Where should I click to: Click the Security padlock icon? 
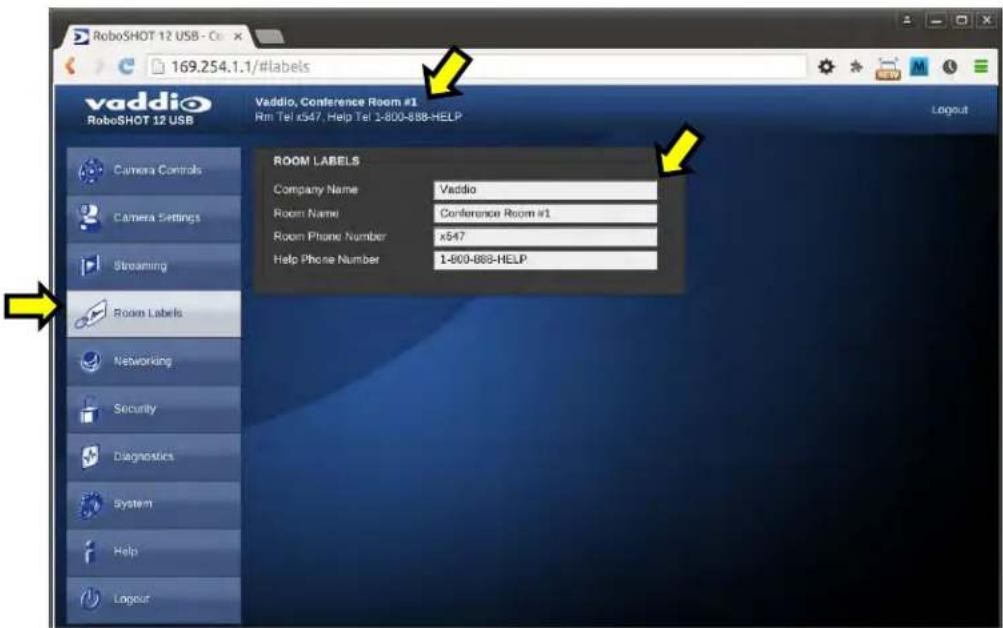coord(89,409)
